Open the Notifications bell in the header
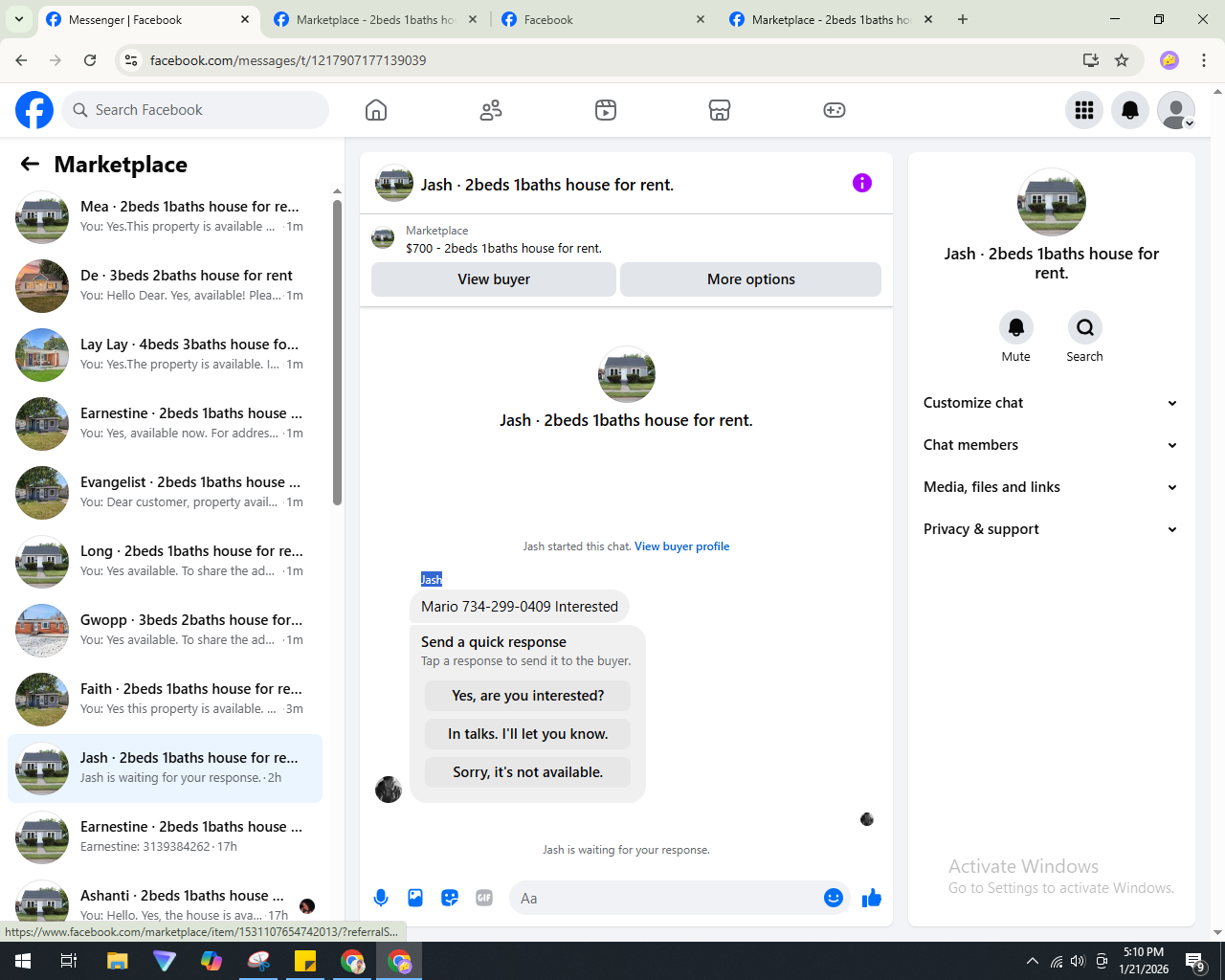1225x980 pixels. pyautogui.click(x=1130, y=110)
